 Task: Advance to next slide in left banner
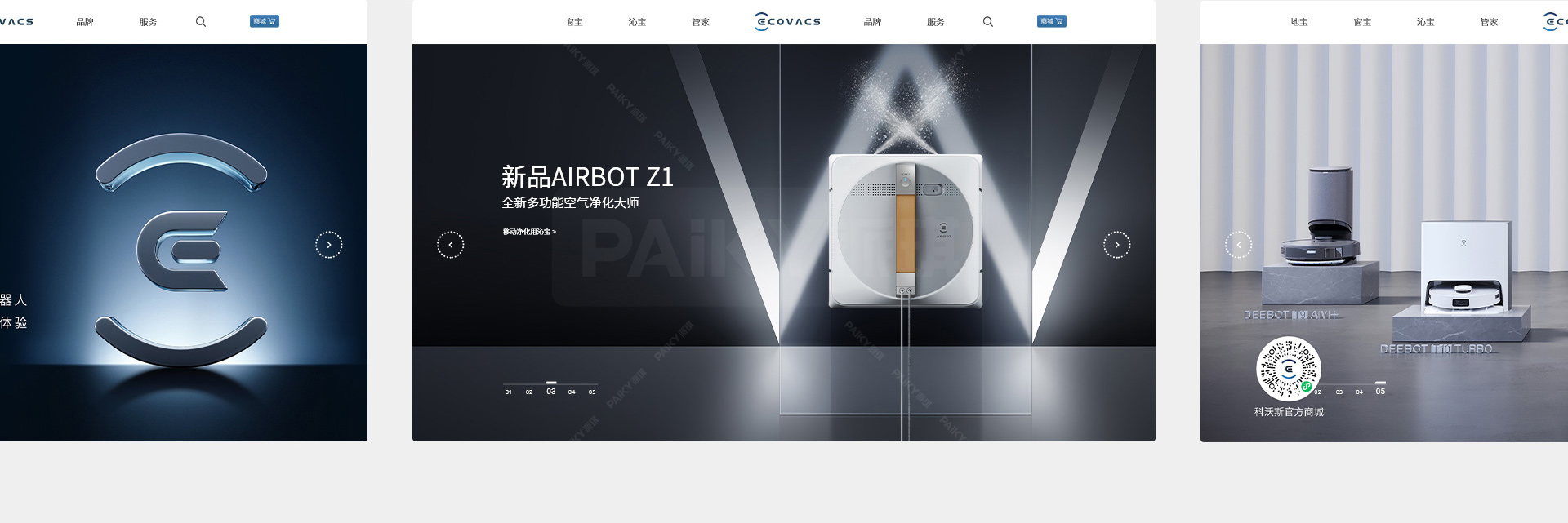click(x=329, y=245)
